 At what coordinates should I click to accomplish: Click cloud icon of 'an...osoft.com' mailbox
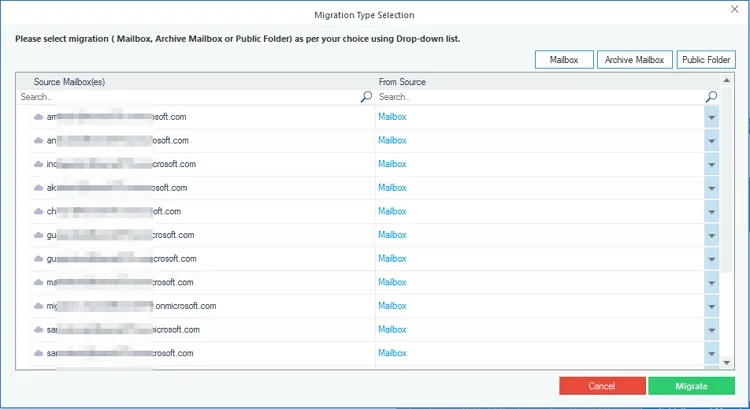coord(38,140)
